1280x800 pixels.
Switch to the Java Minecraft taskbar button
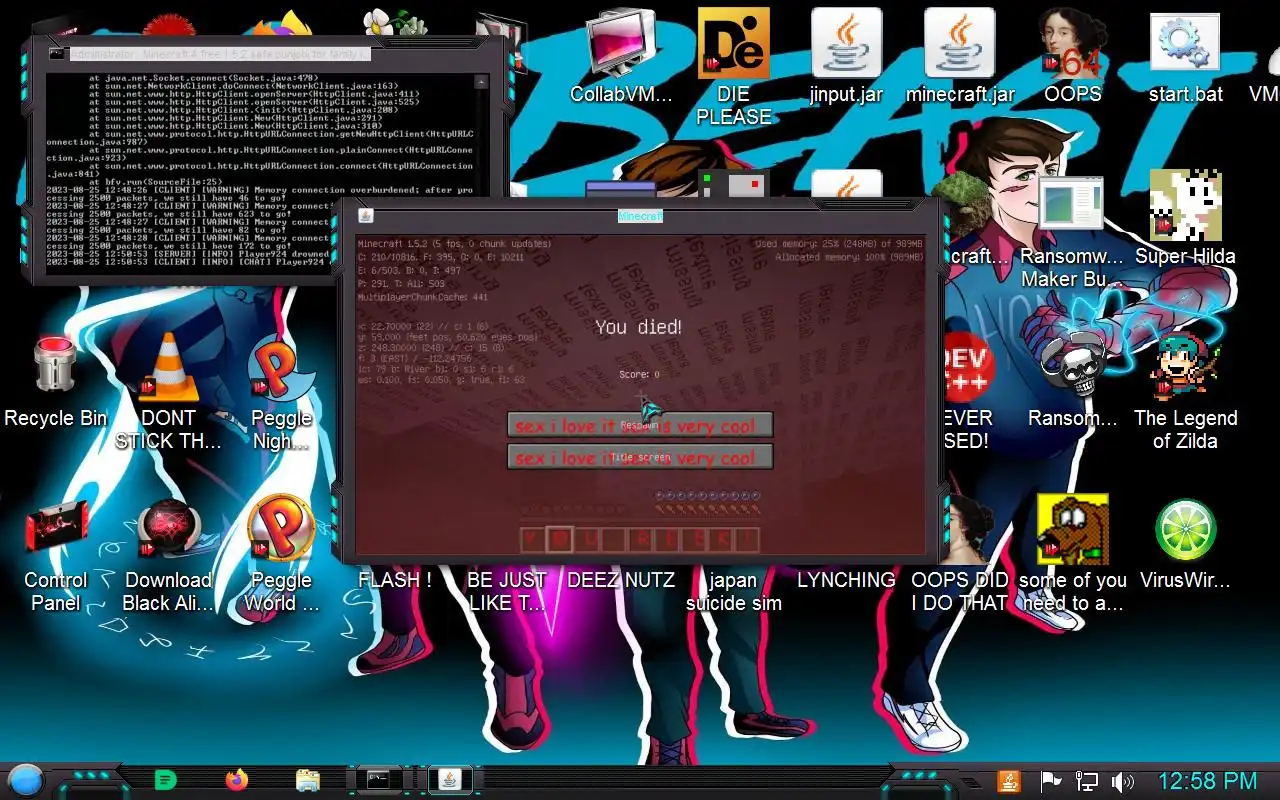pyautogui.click(x=450, y=780)
